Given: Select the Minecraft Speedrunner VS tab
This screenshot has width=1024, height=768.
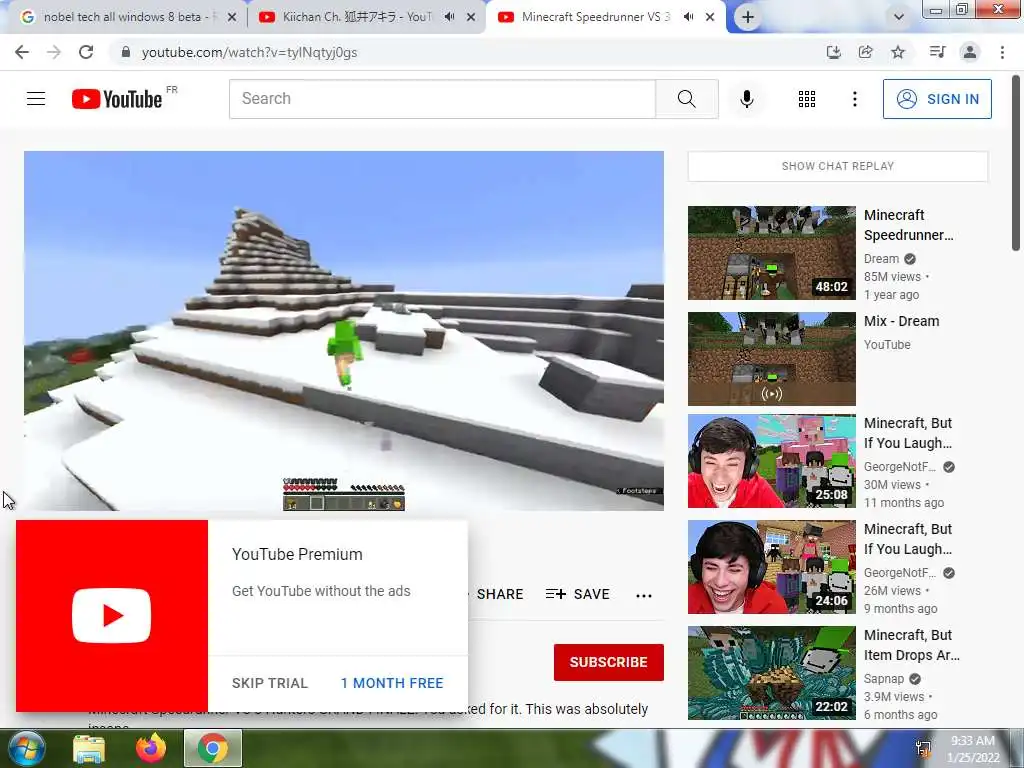Looking at the screenshot, I should pos(594,18).
